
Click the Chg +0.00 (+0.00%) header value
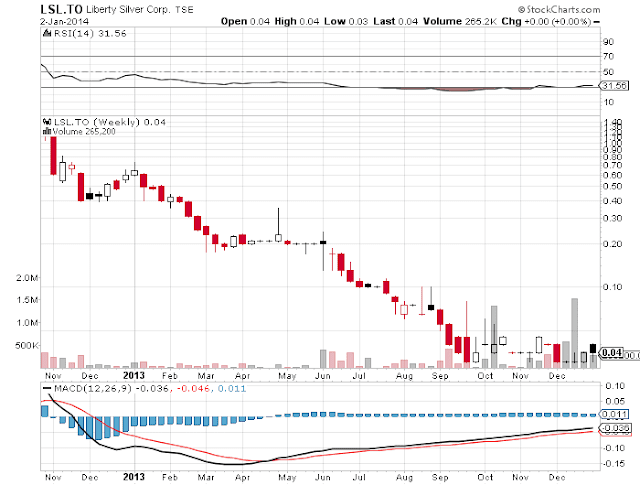tap(546, 21)
